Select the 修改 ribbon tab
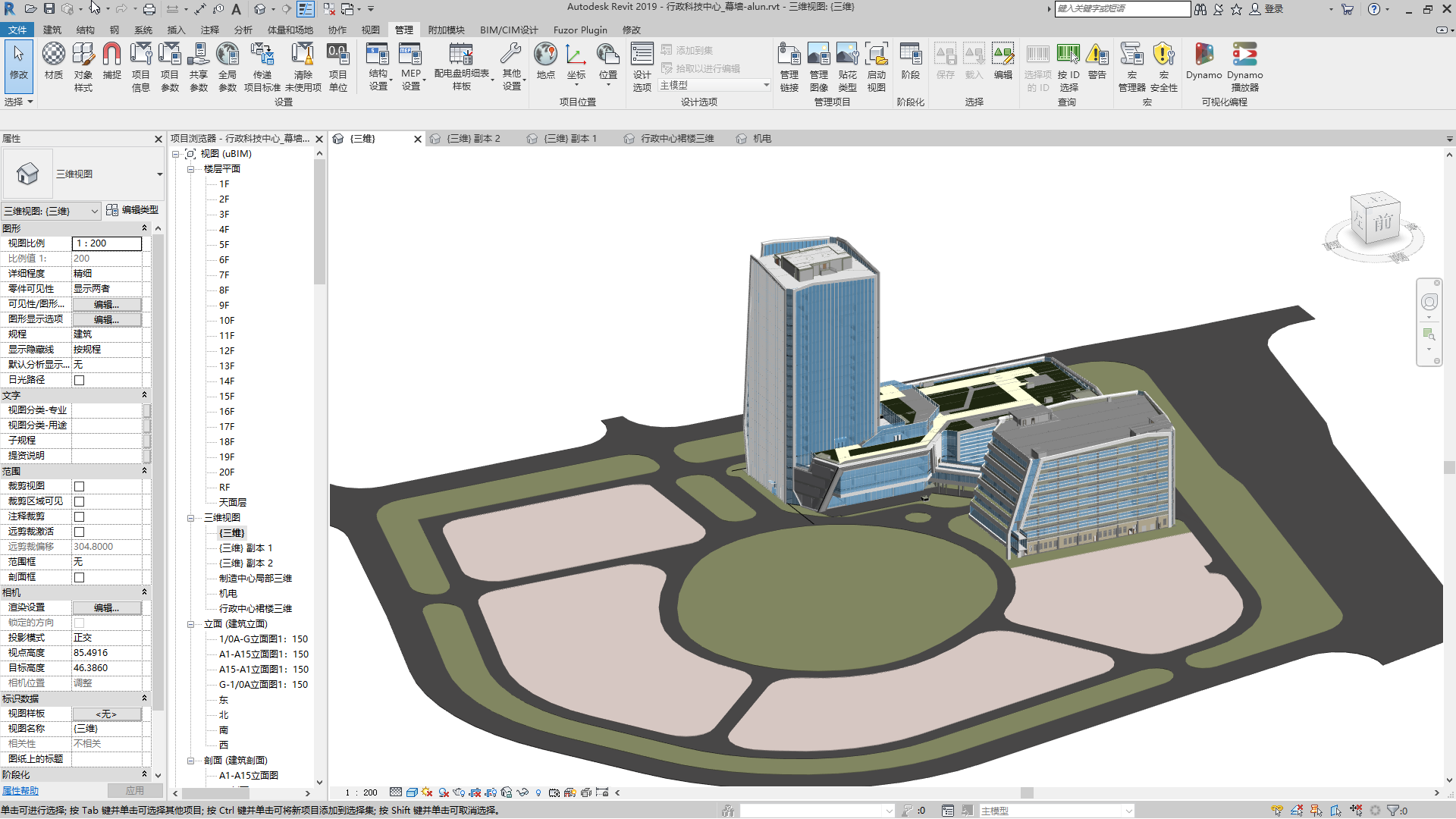This screenshot has height=819, width=1456. tap(633, 29)
